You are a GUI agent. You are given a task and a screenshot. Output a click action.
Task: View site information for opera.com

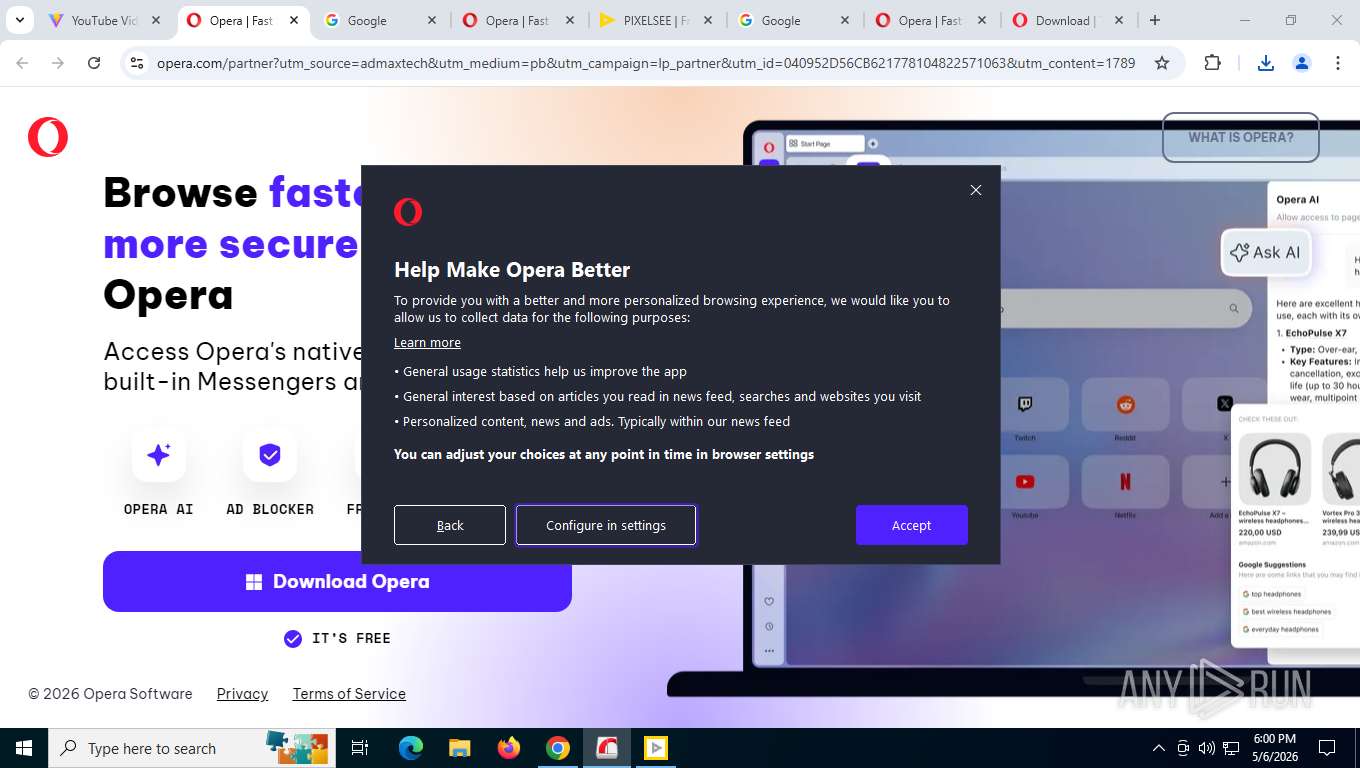[137, 63]
